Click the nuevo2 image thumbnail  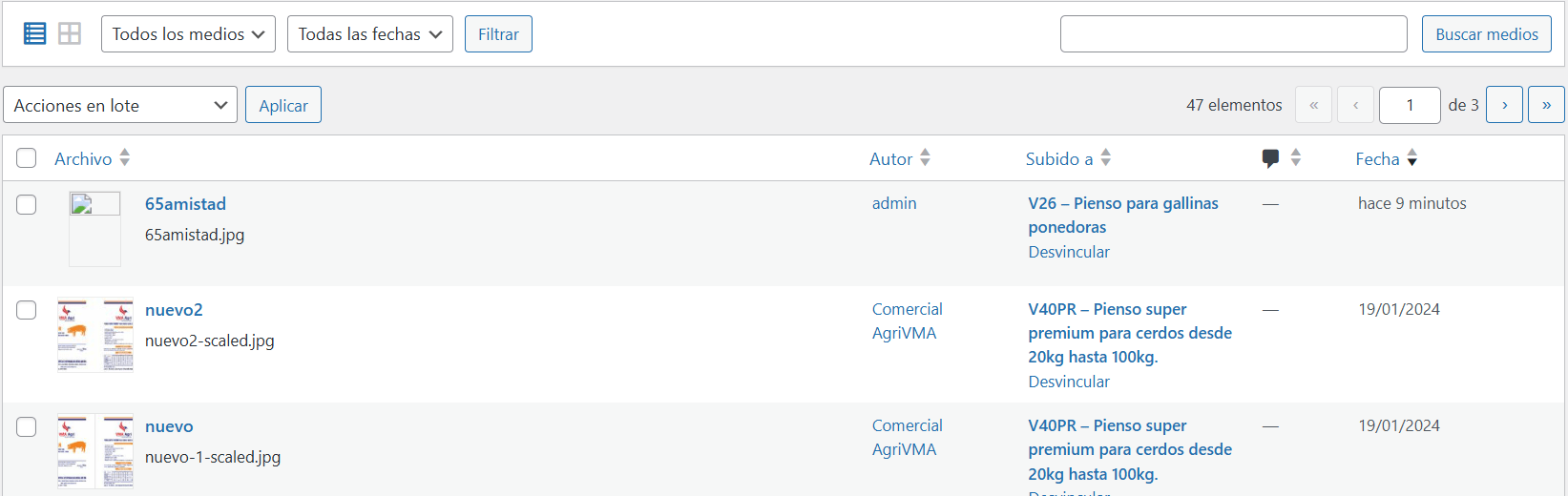click(x=95, y=335)
